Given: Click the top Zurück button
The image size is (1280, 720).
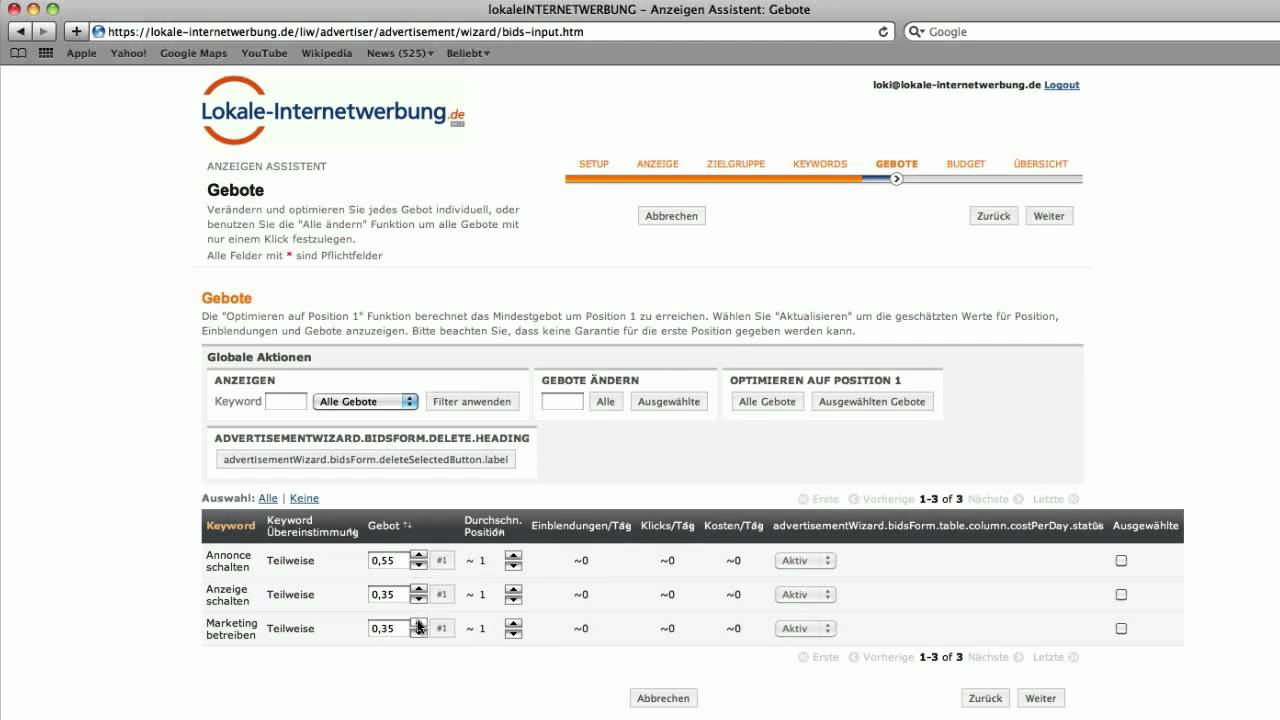Looking at the screenshot, I should [994, 216].
